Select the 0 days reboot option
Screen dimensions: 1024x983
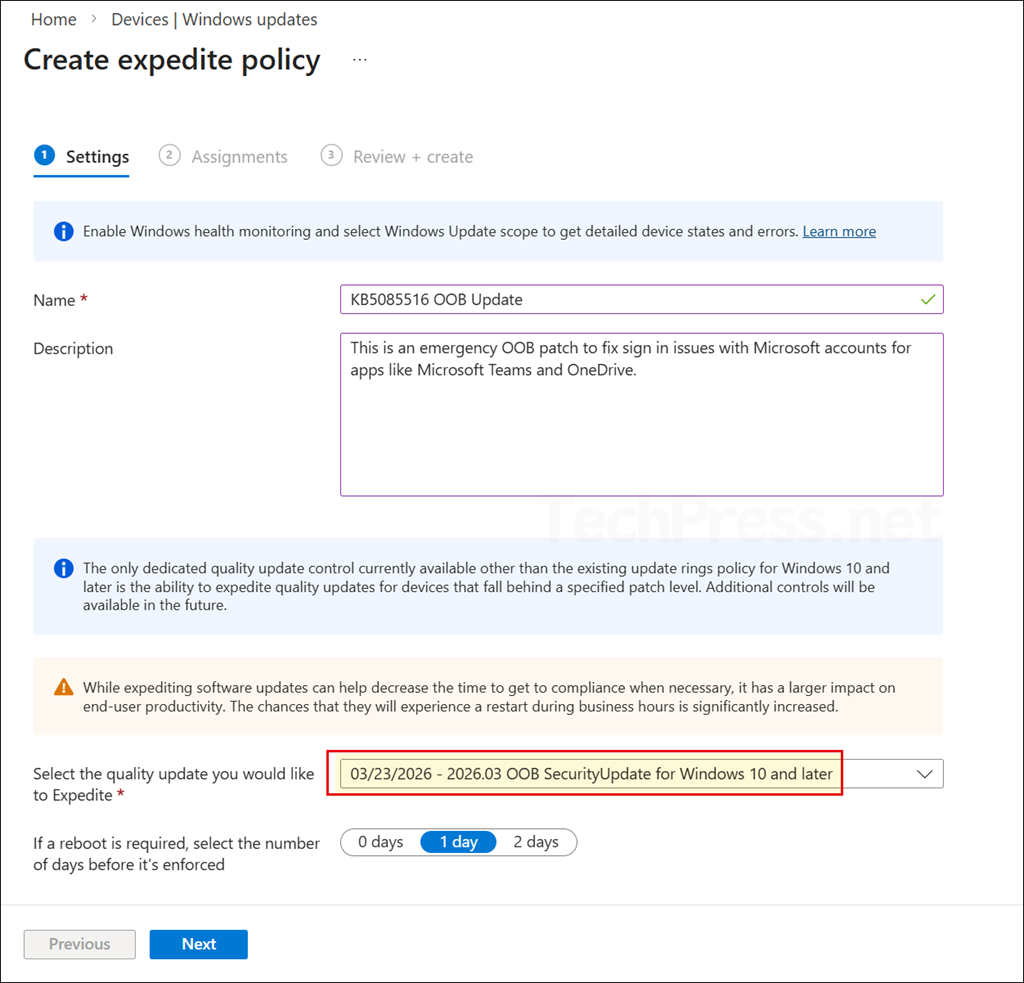click(x=381, y=842)
